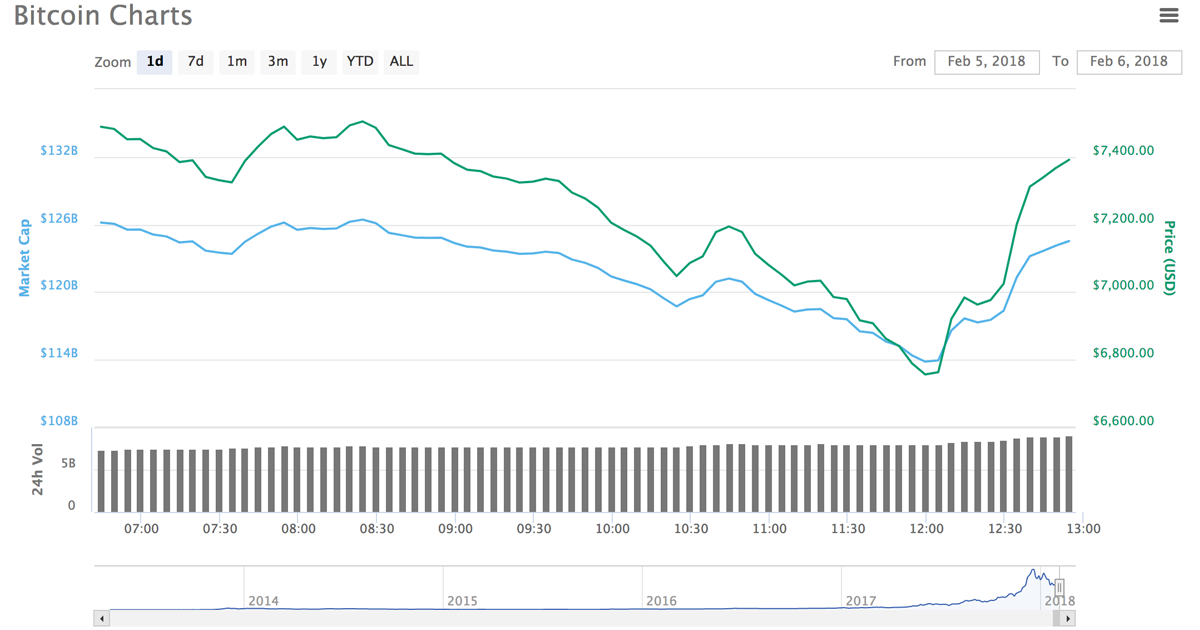Click the 08:30 time axis label
Screen dimensions: 1200x630
tap(377, 529)
